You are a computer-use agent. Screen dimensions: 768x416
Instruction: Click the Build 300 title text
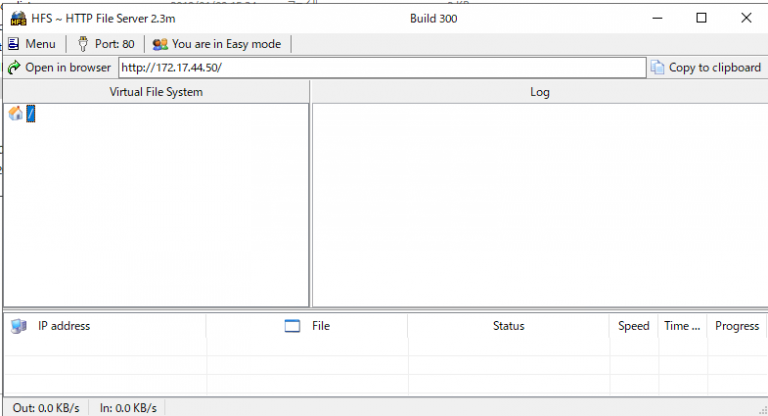[x=433, y=19]
